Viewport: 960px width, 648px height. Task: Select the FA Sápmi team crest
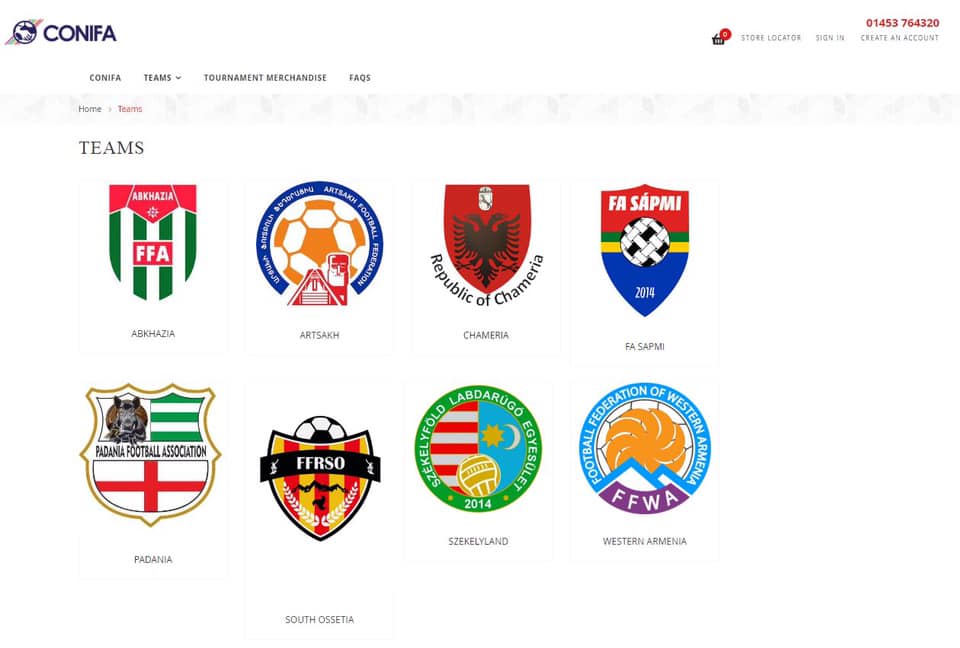pyautogui.click(x=645, y=250)
